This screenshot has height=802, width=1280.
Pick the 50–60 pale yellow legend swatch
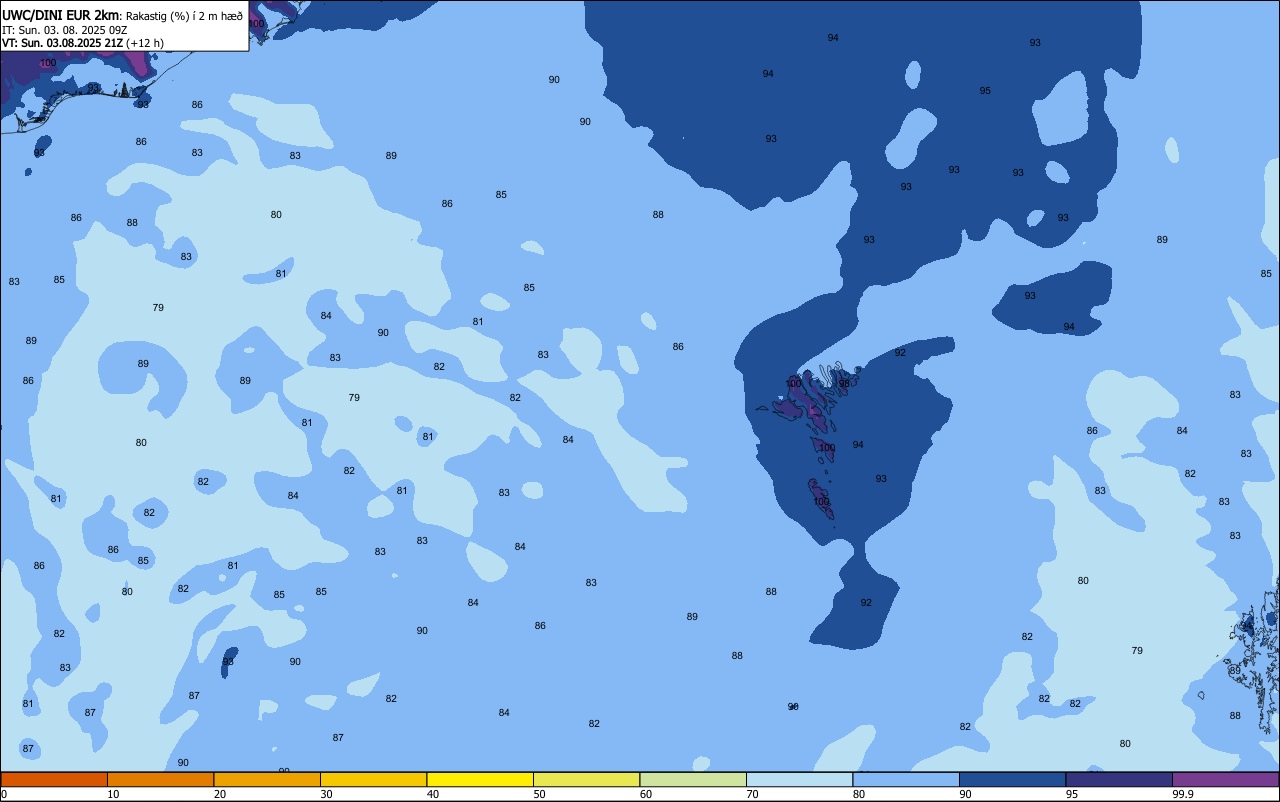[586, 779]
